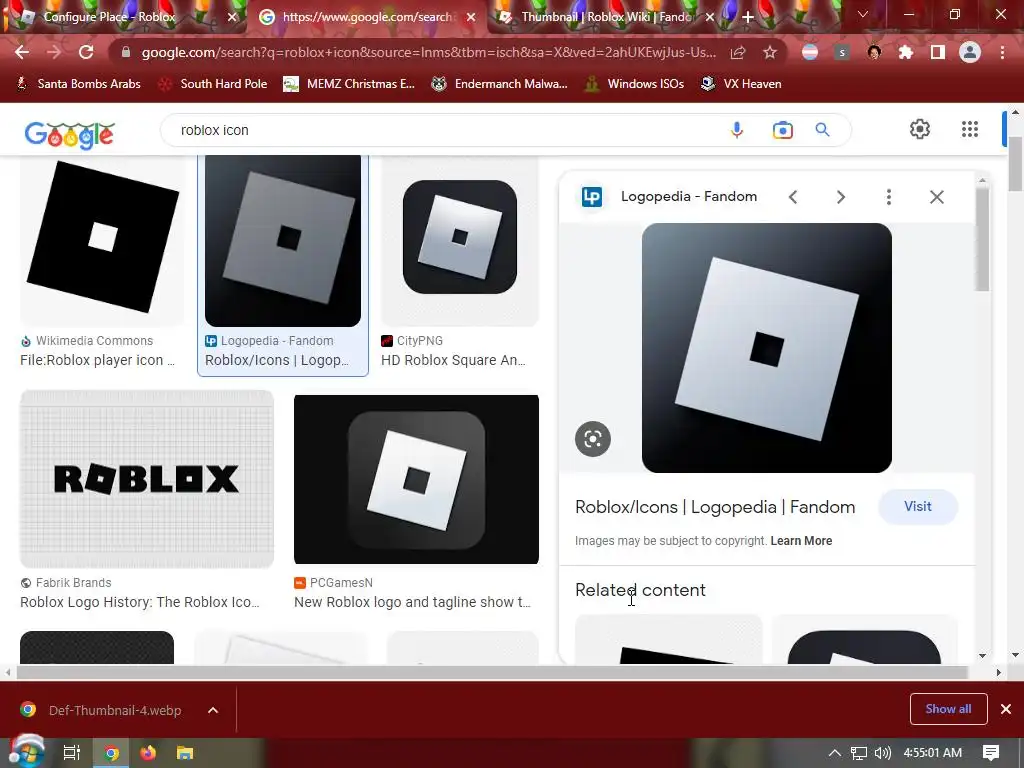Open the Google apps grid

click(970, 129)
